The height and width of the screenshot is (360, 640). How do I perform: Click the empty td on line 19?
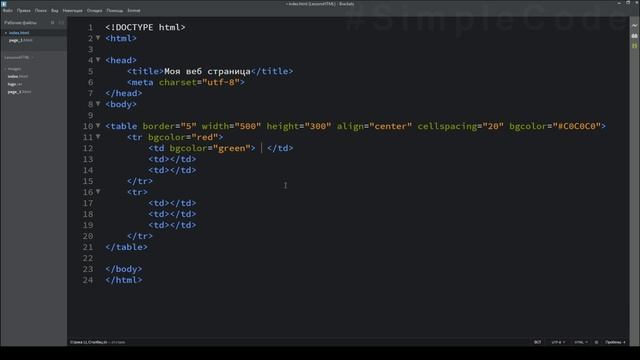(172, 225)
